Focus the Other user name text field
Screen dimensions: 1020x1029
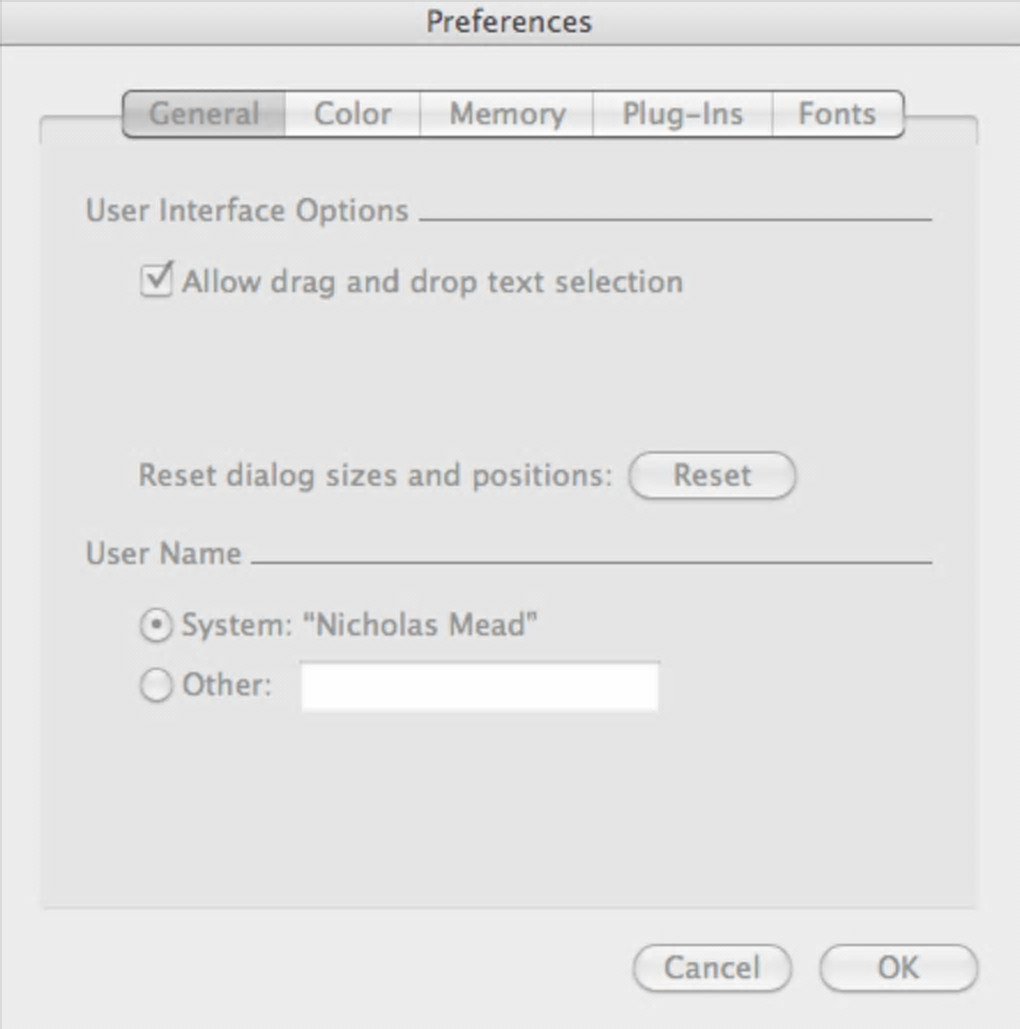[480, 687]
